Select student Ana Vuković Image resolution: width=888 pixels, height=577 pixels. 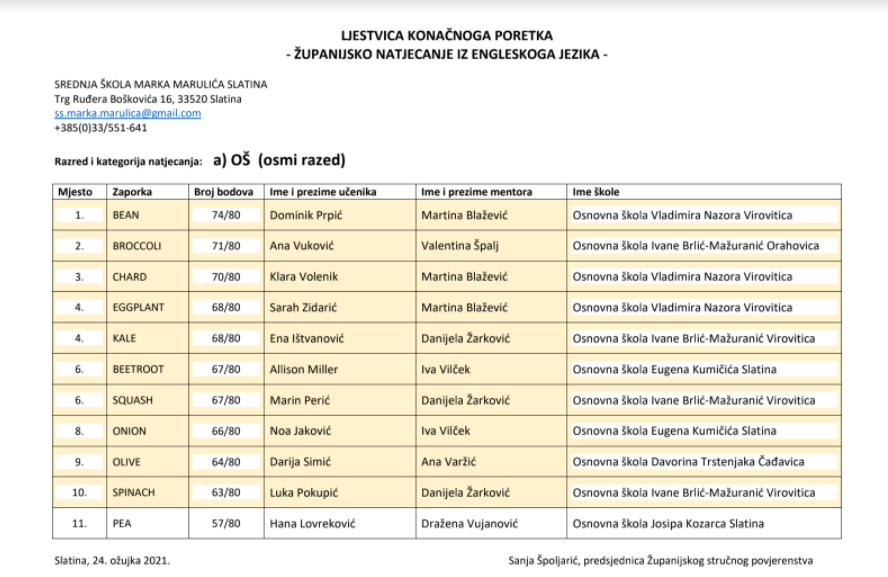click(x=302, y=246)
